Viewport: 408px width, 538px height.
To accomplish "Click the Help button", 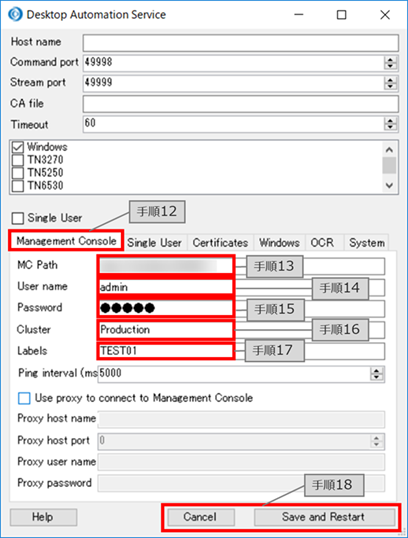I will (43, 517).
